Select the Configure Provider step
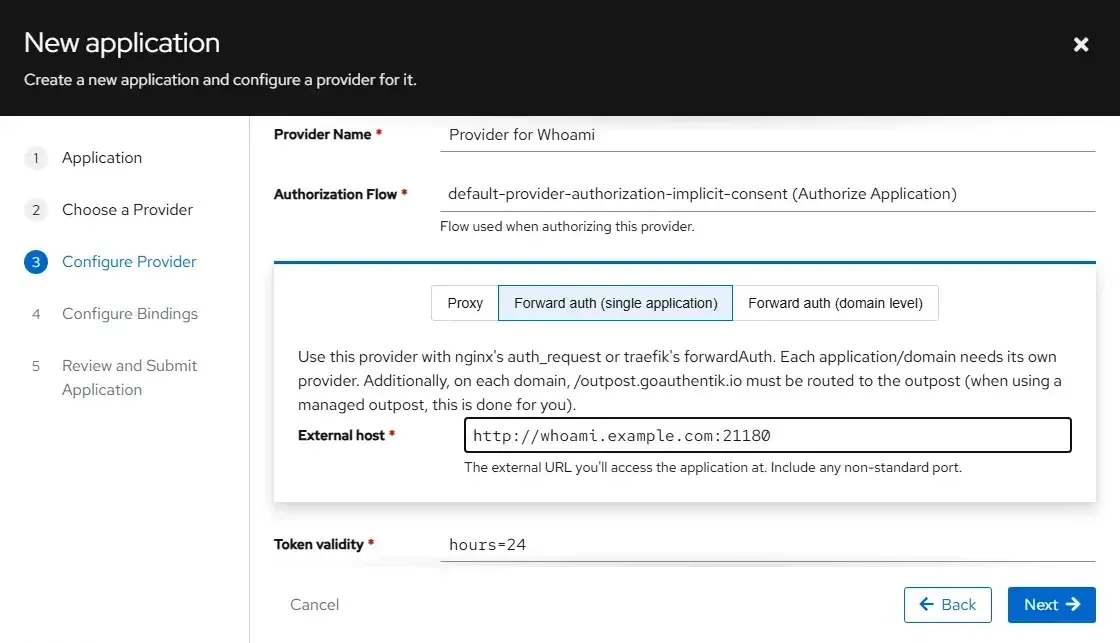Viewport: 1120px width, 643px height. [x=129, y=262]
